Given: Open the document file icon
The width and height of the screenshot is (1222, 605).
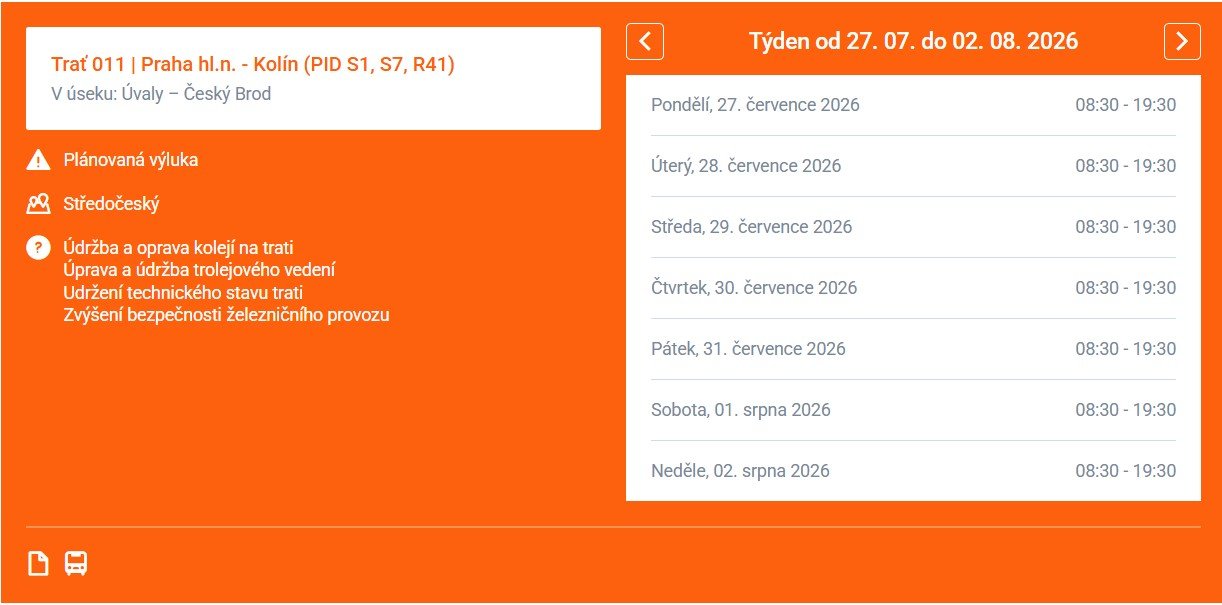Looking at the screenshot, I should click(38, 563).
